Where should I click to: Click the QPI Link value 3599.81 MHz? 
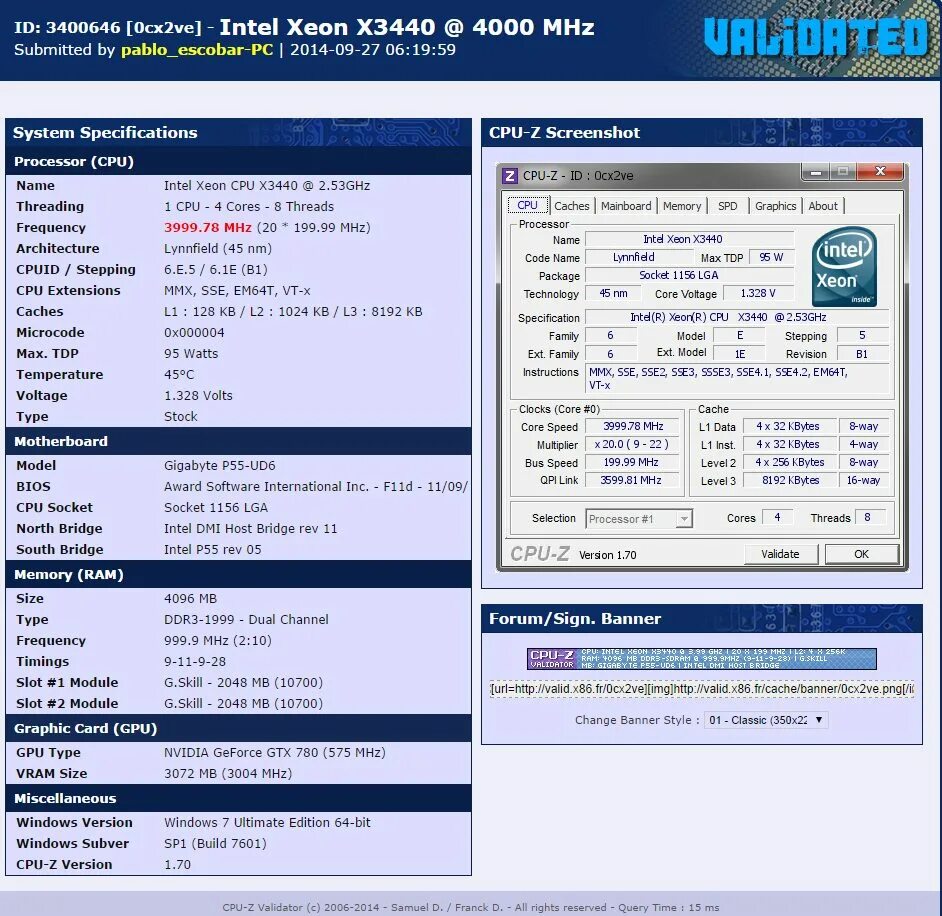click(x=631, y=481)
